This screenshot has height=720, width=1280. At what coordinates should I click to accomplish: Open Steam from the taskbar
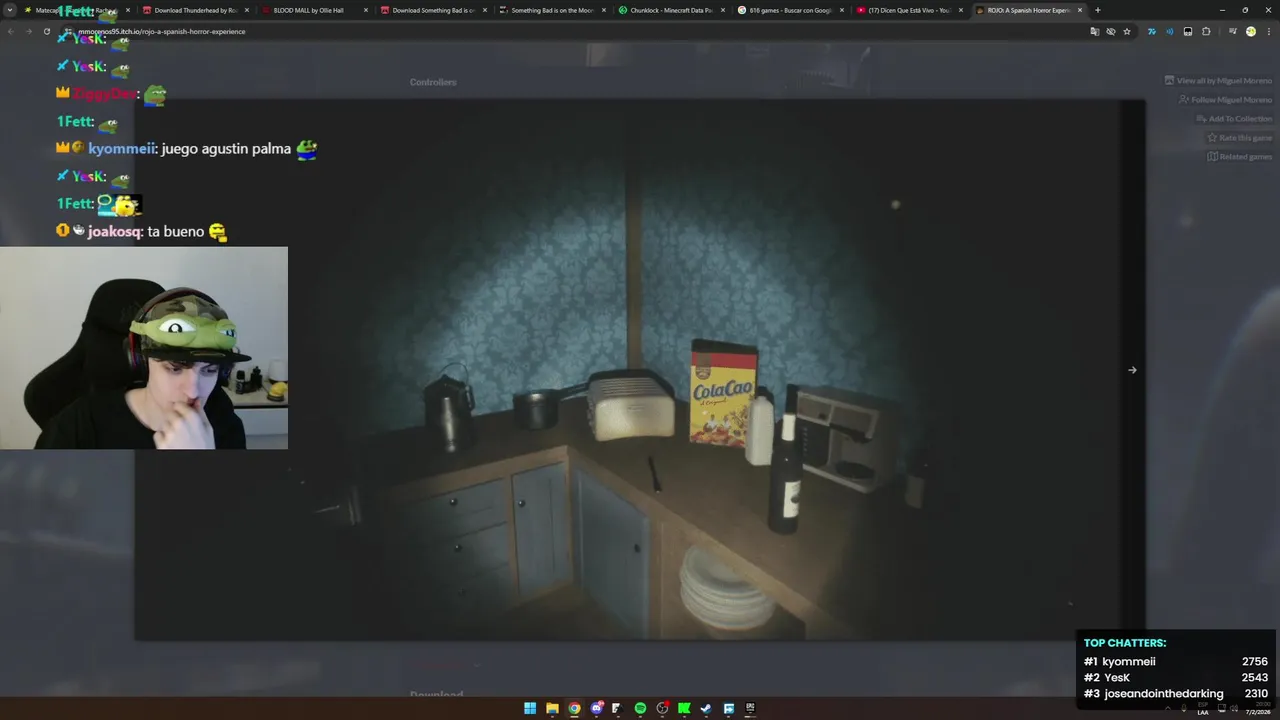click(706, 708)
